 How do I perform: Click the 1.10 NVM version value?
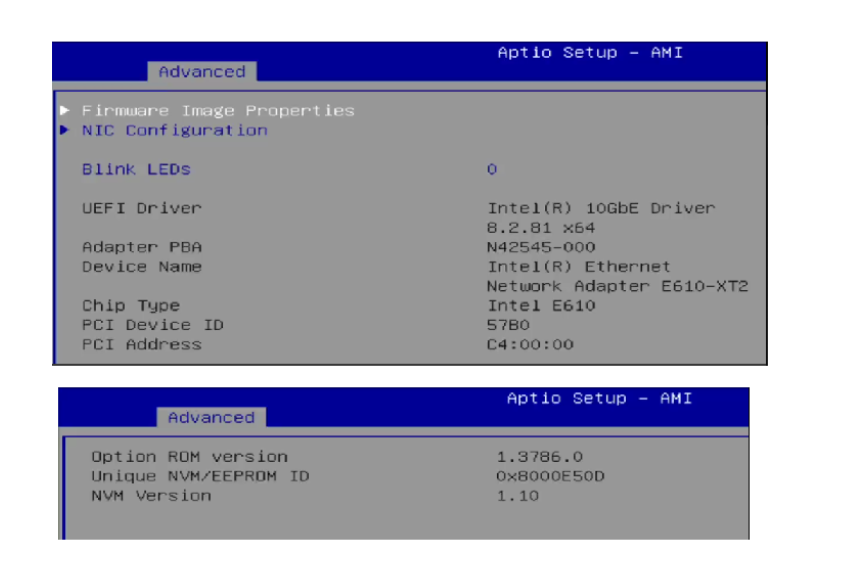(x=517, y=496)
